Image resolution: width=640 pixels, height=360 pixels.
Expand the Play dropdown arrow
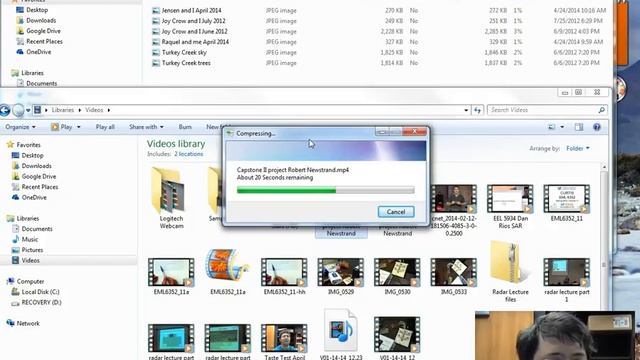(x=79, y=127)
